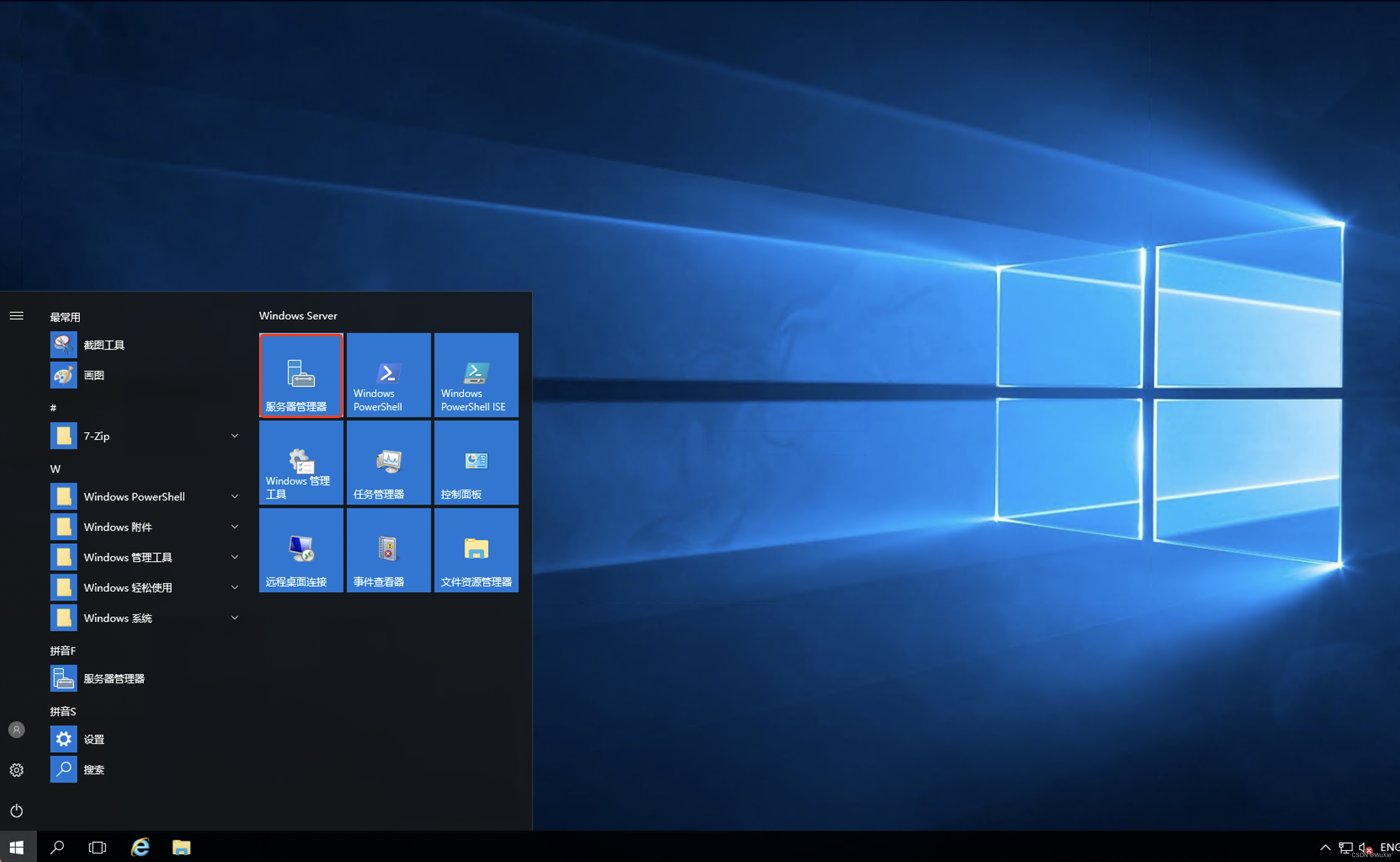Open the 文件资源管理器 tile
Image resolution: width=1400 pixels, height=862 pixels.
477,550
